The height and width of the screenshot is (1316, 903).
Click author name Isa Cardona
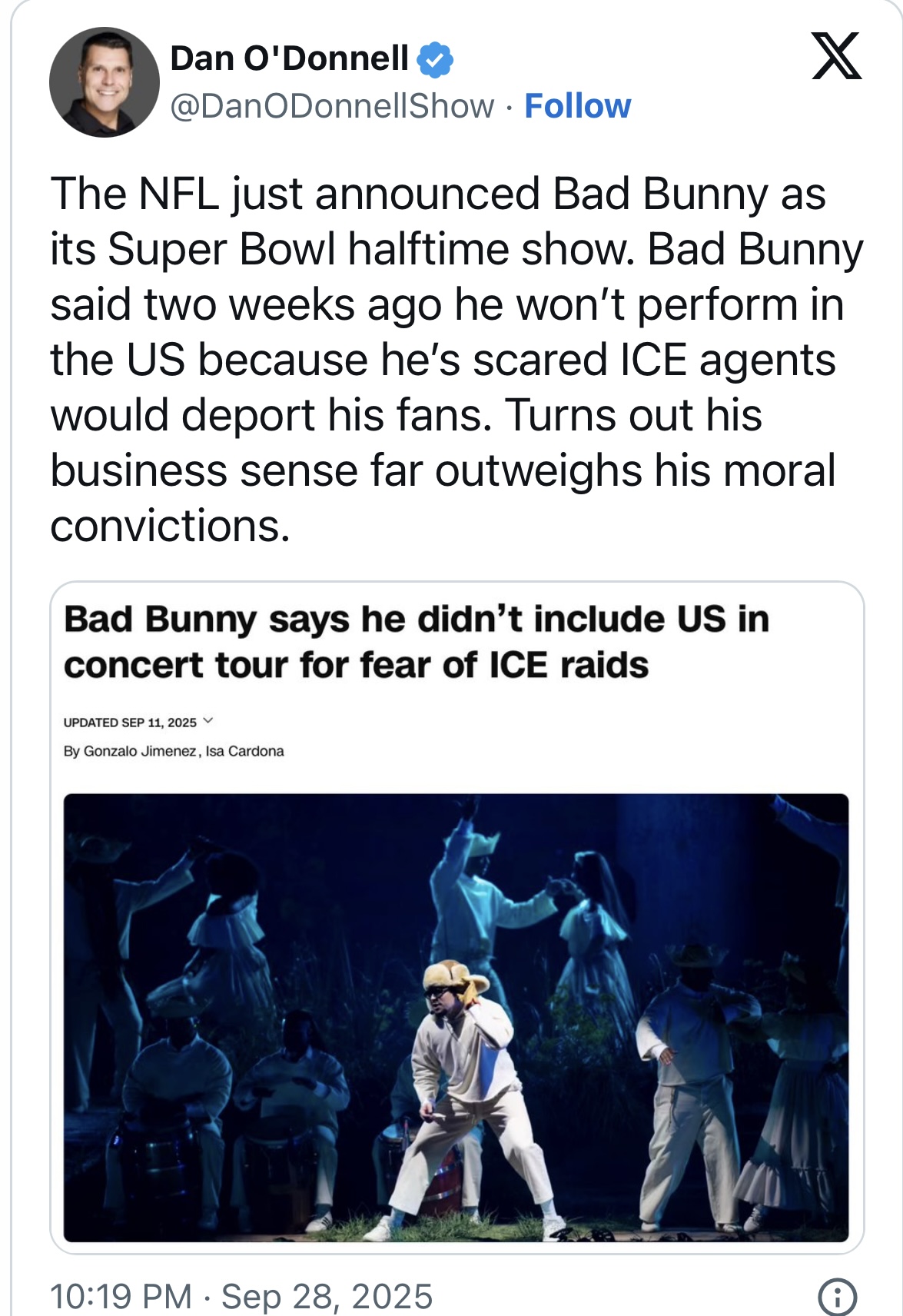coord(245,751)
